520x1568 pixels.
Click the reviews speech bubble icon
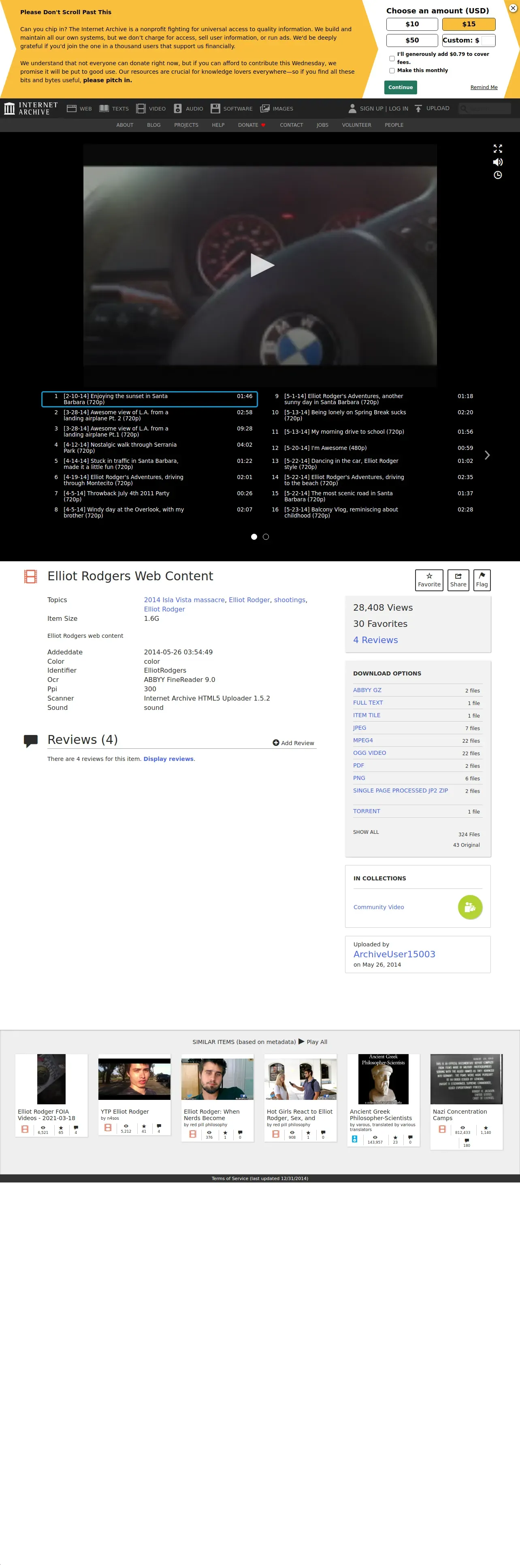30,741
